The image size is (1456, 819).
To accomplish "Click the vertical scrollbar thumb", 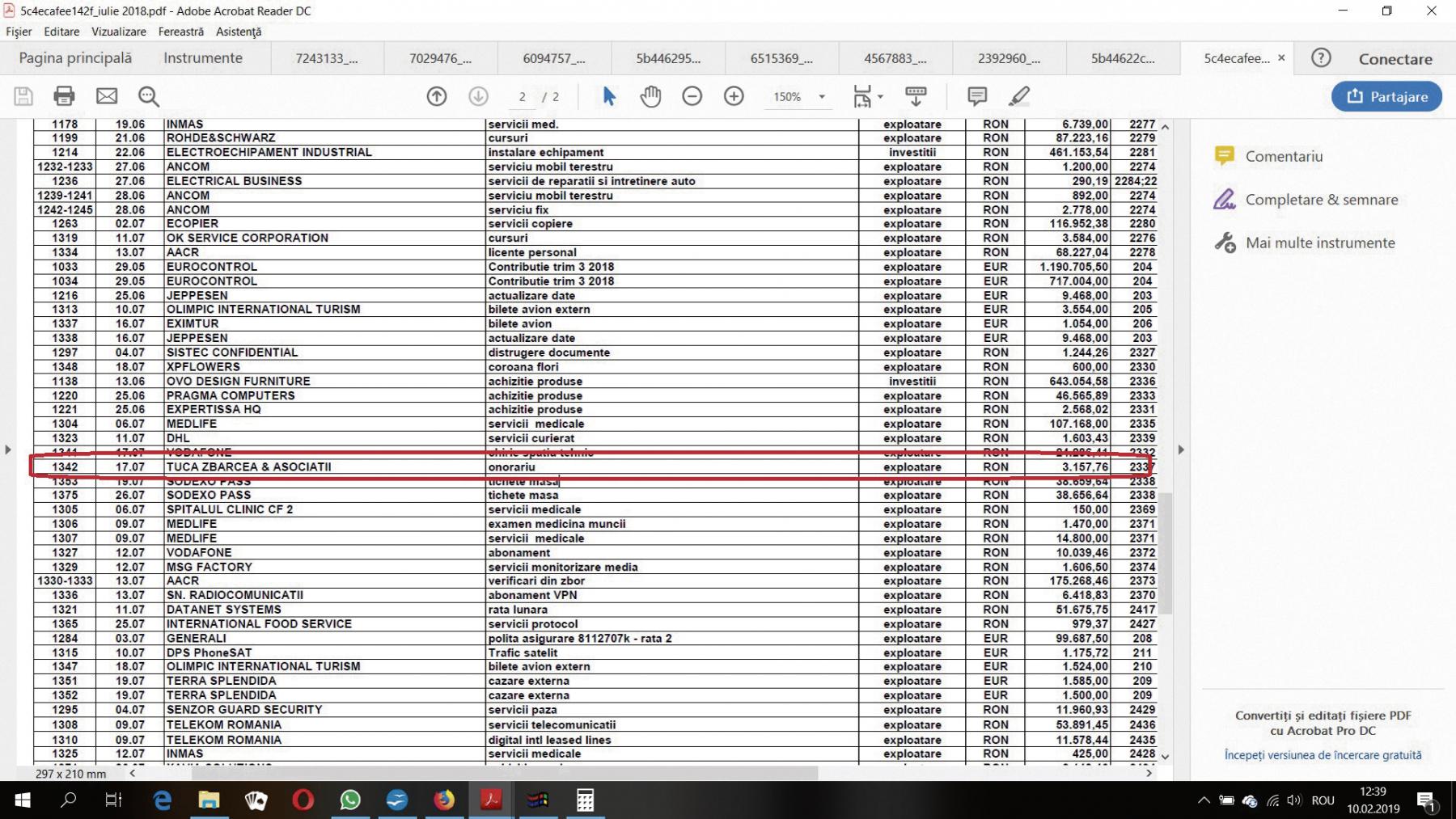I will [1166, 554].
